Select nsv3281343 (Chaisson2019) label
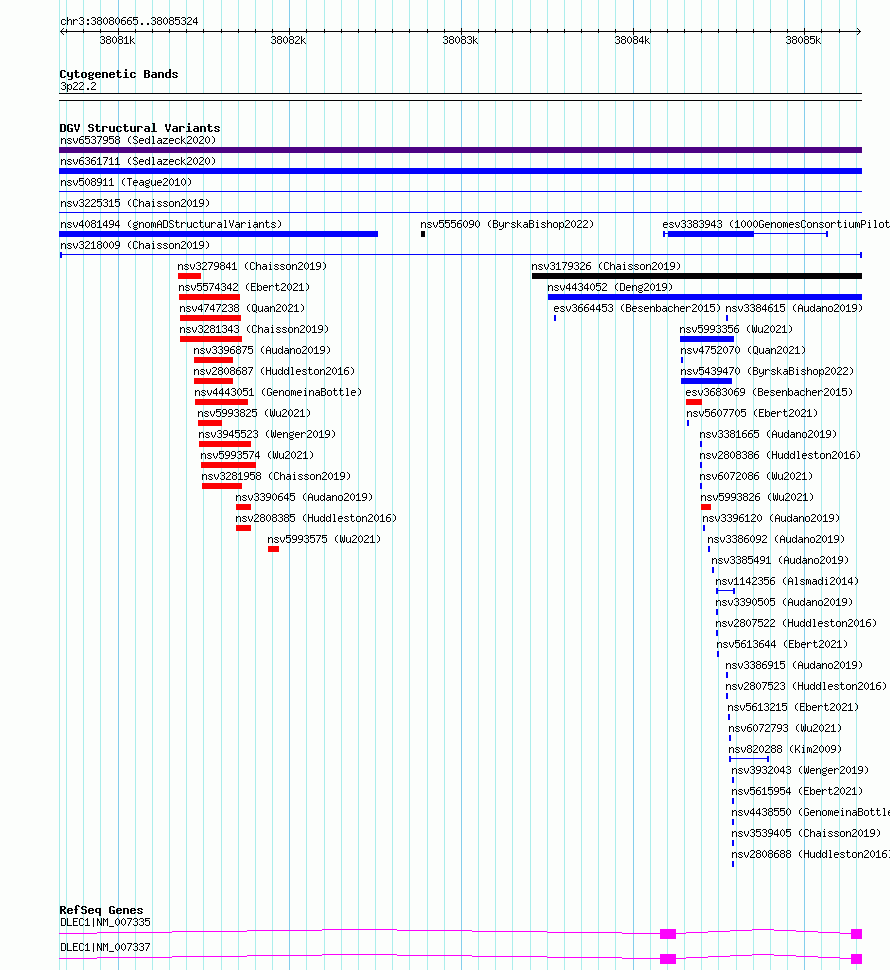The width and height of the screenshot is (890, 970). point(254,330)
